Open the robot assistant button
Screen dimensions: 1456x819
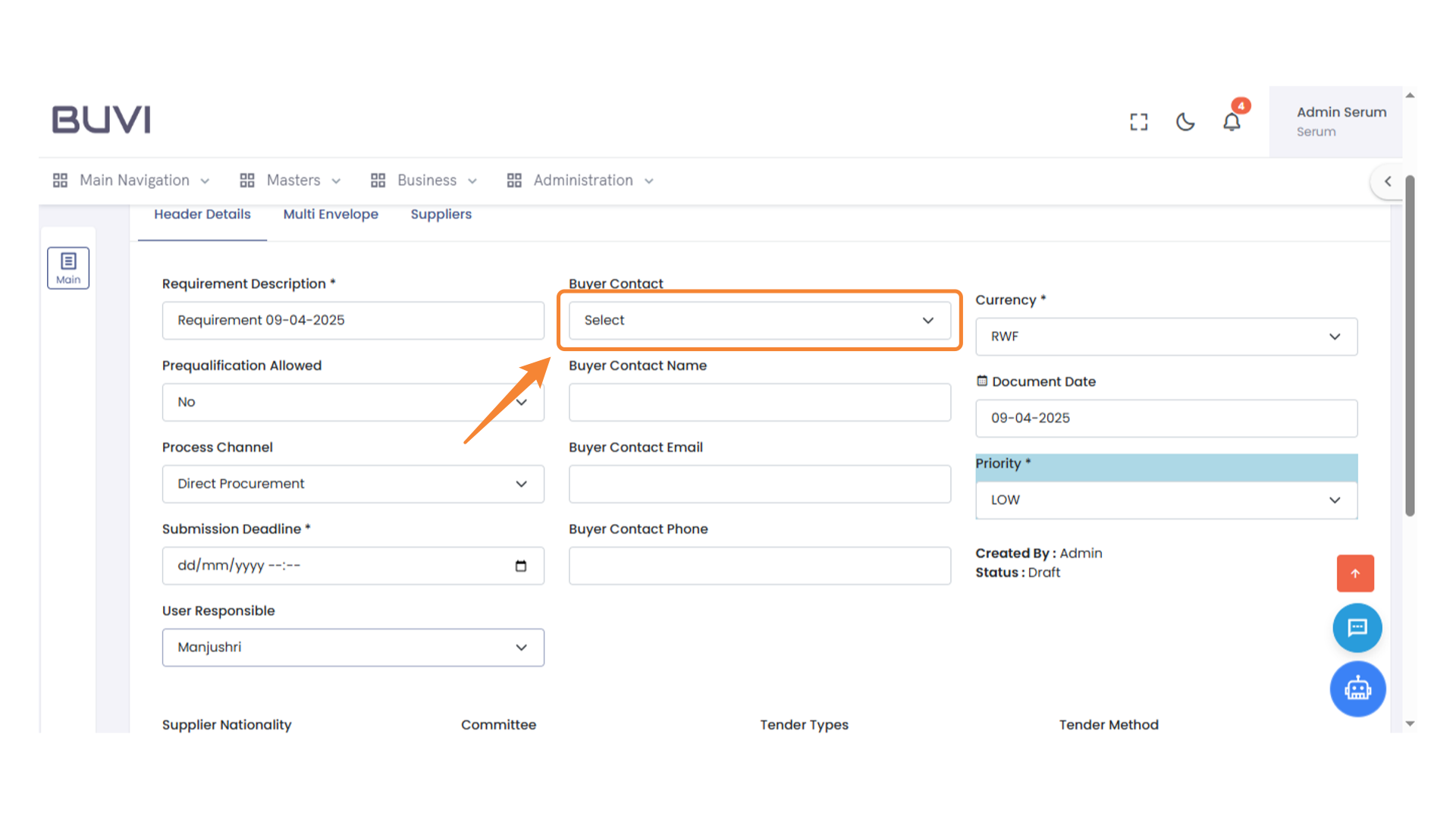click(1357, 689)
